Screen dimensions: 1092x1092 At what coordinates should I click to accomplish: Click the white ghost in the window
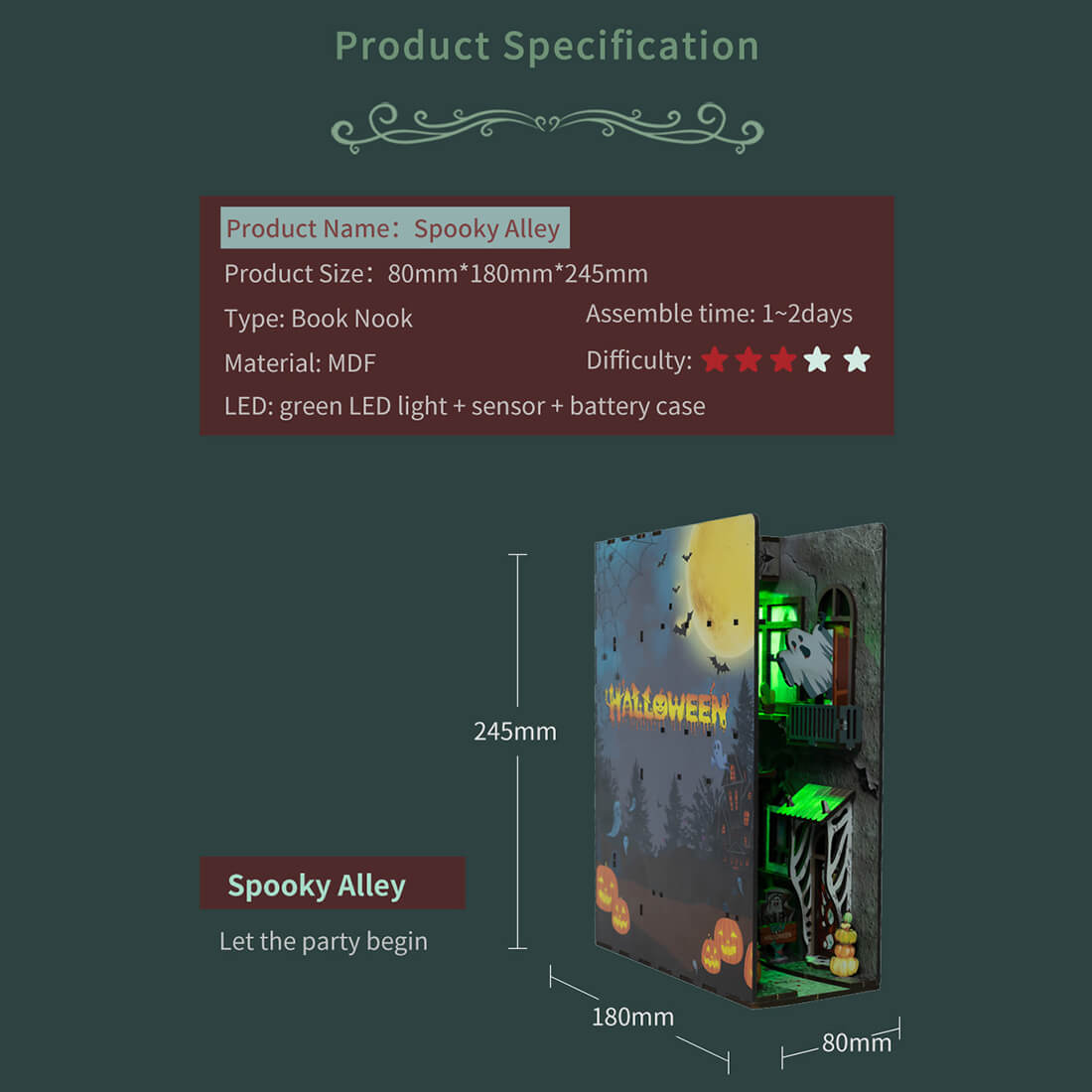(x=804, y=656)
